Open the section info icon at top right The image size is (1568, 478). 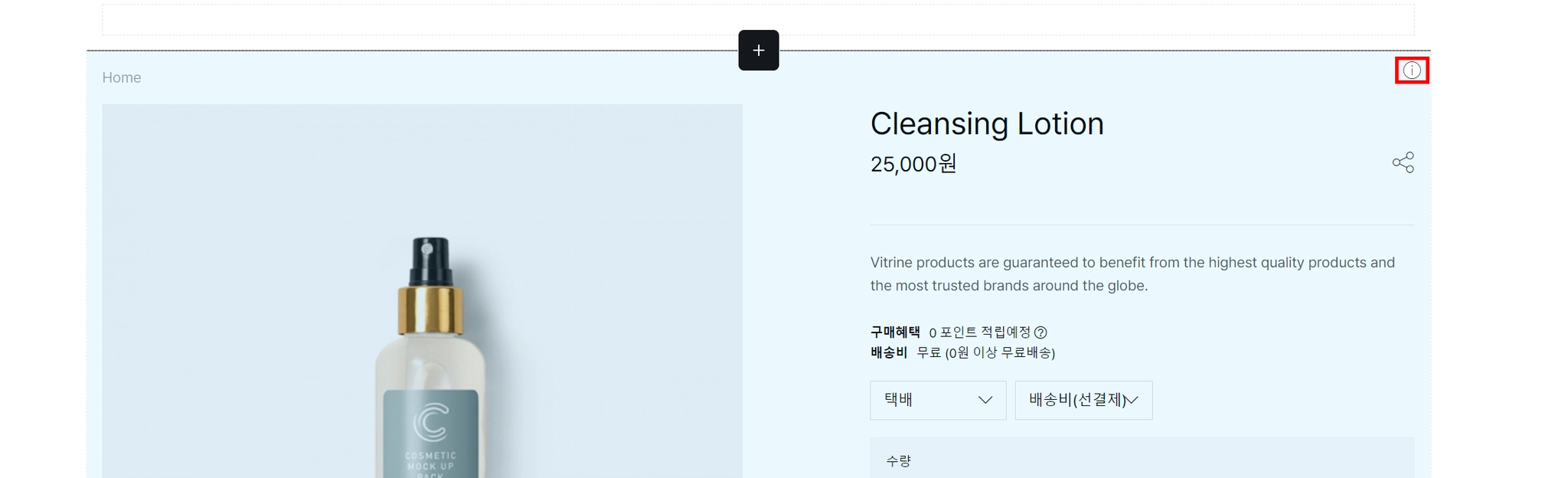coord(1412,70)
